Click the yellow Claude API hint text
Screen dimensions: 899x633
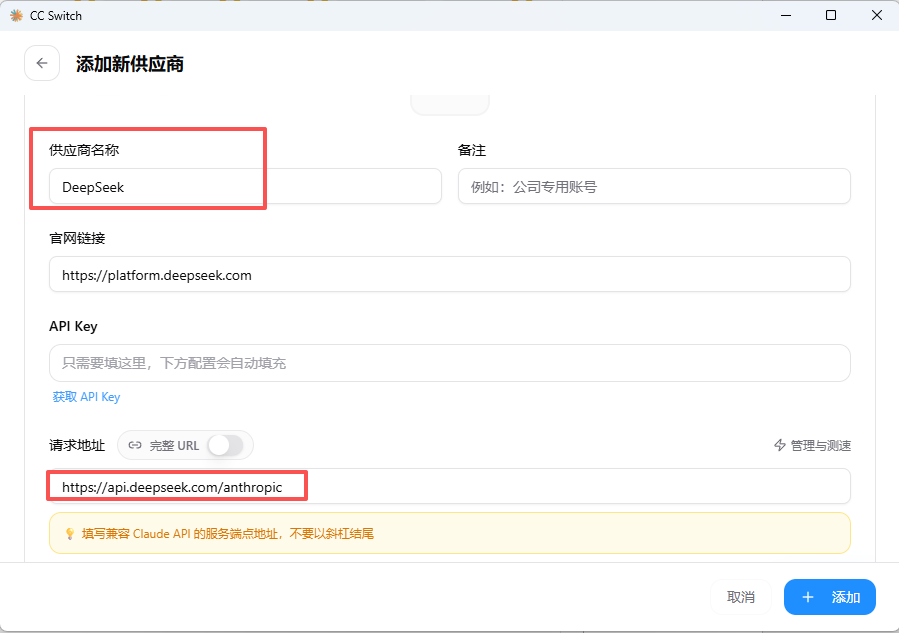[x=228, y=534]
